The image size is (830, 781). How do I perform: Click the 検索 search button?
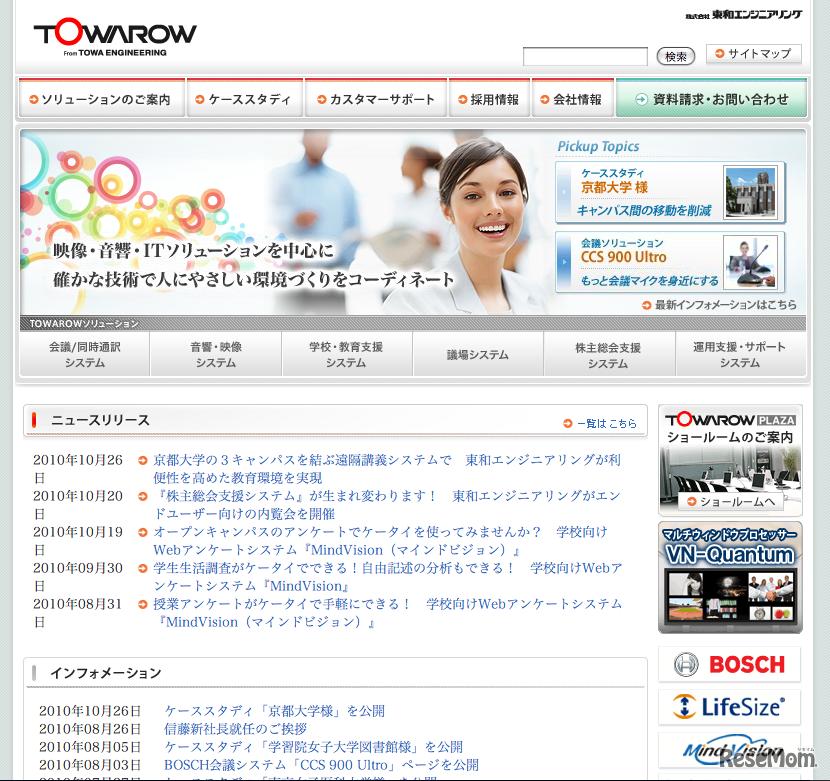675,57
